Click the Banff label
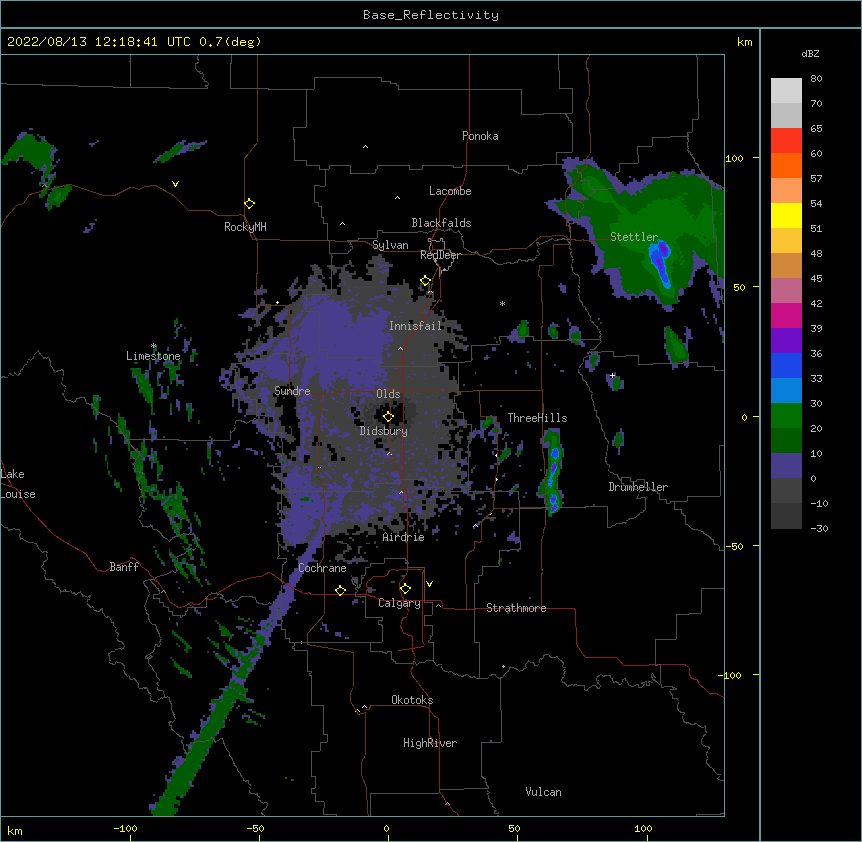This screenshot has height=842, width=862. 124,567
